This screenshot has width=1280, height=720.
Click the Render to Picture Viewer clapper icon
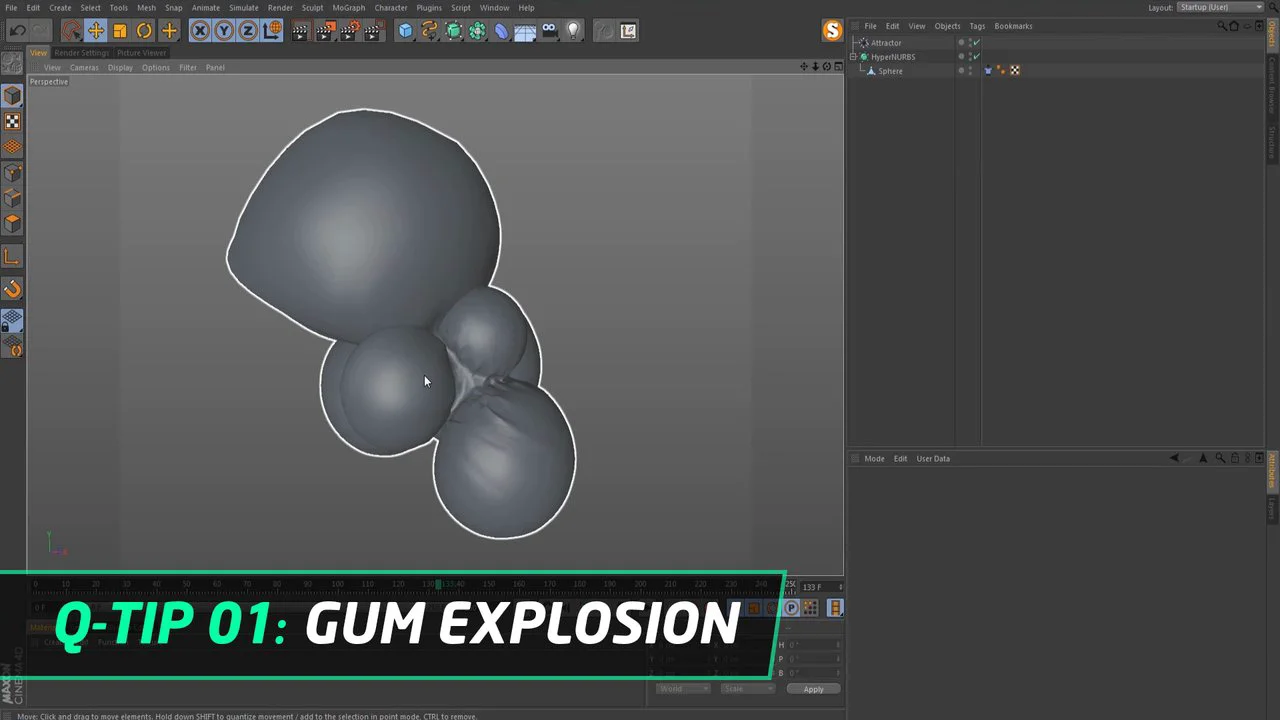point(325,31)
